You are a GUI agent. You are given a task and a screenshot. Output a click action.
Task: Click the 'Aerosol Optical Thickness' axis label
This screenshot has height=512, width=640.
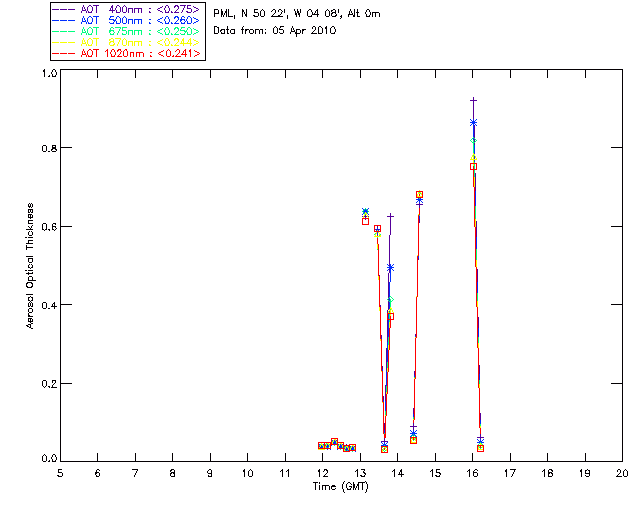click(30, 266)
